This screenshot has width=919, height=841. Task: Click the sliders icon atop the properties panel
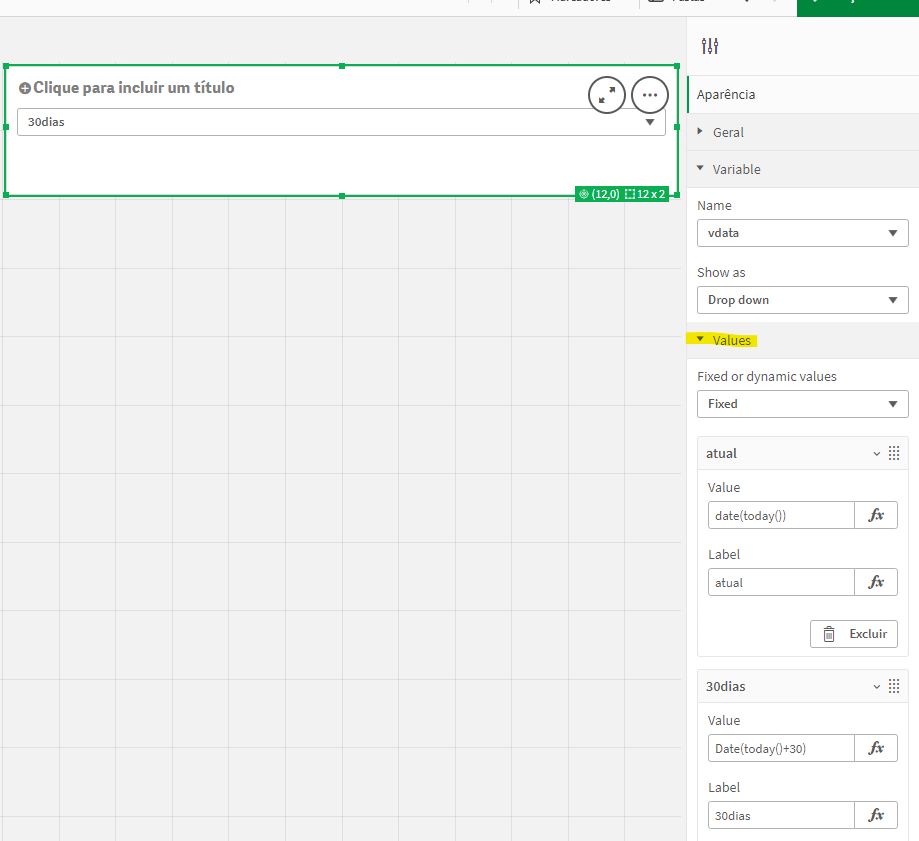click(710, 45)
